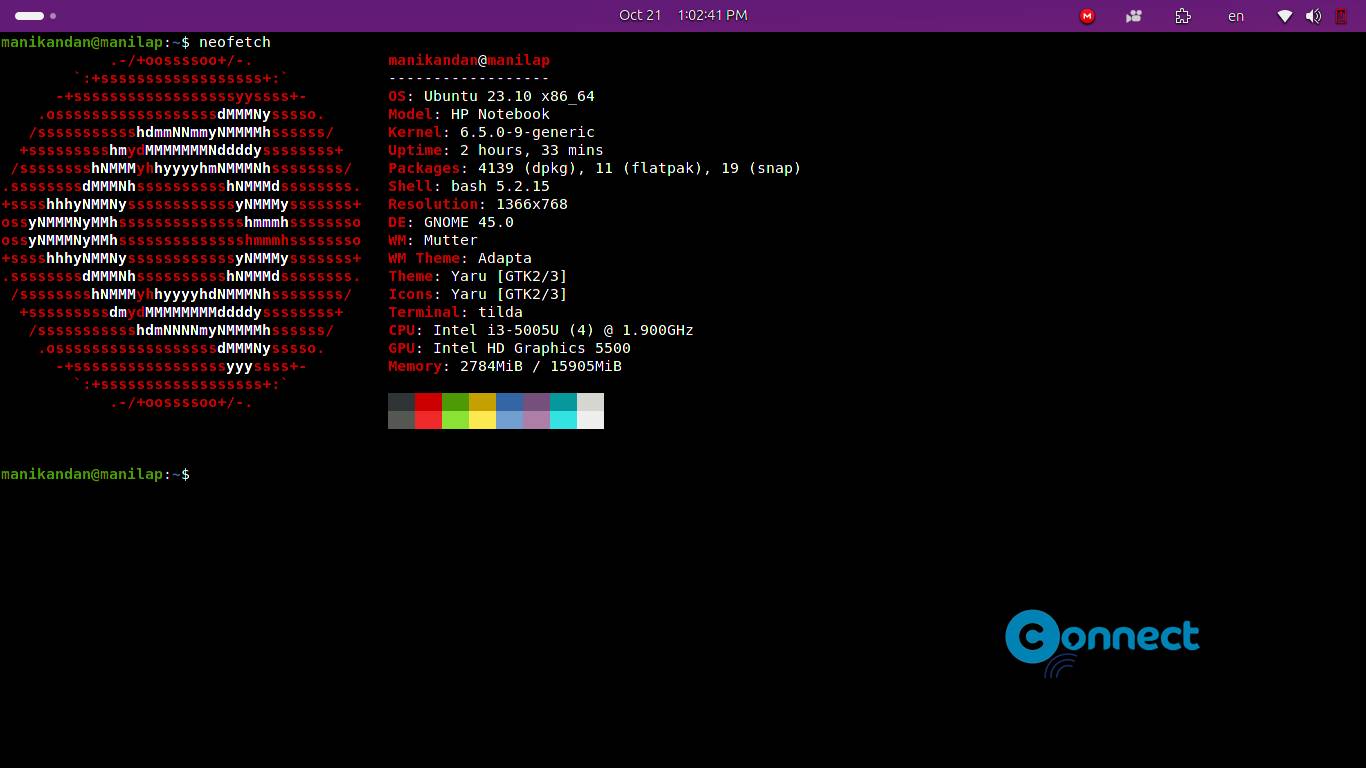Click the red battery status icon
The image size is (1366, 768).
[x=1341, y=16]
